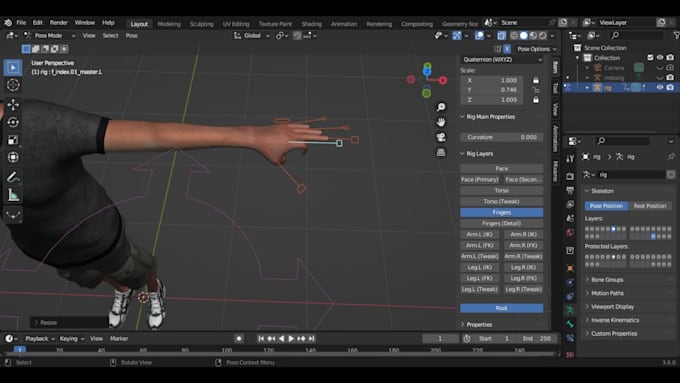680x383 pixels.
Task: Pick the Rotate tool
Action: tap(13, 122)
